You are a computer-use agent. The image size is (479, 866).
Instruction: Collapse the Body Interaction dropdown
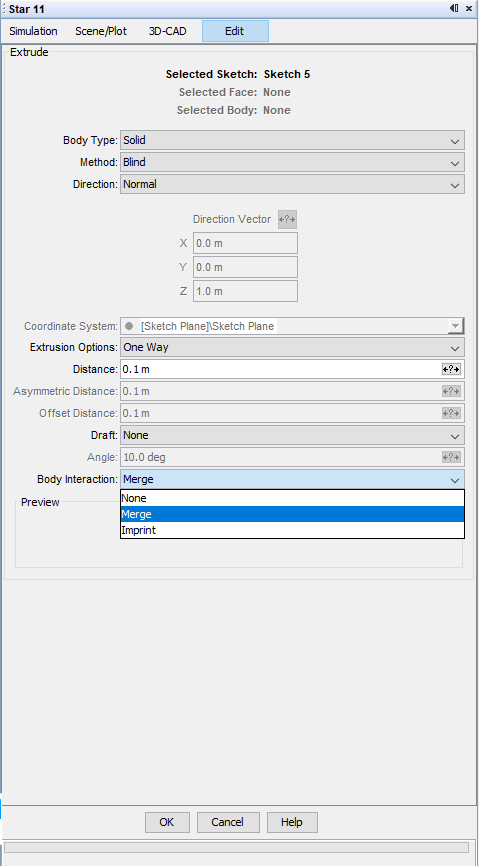tap(292, 479)
